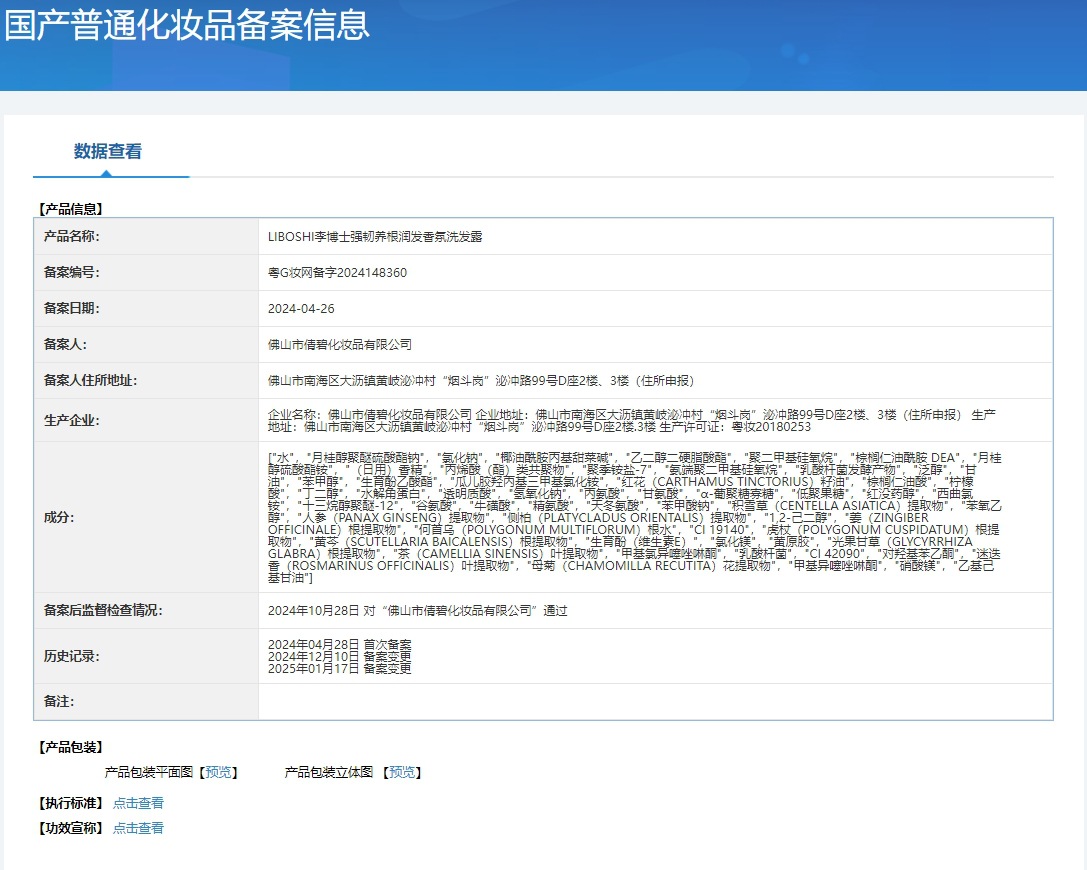Click the 备案人: row label
This screenshot has width=1087, height=870.
coord(65,345)
